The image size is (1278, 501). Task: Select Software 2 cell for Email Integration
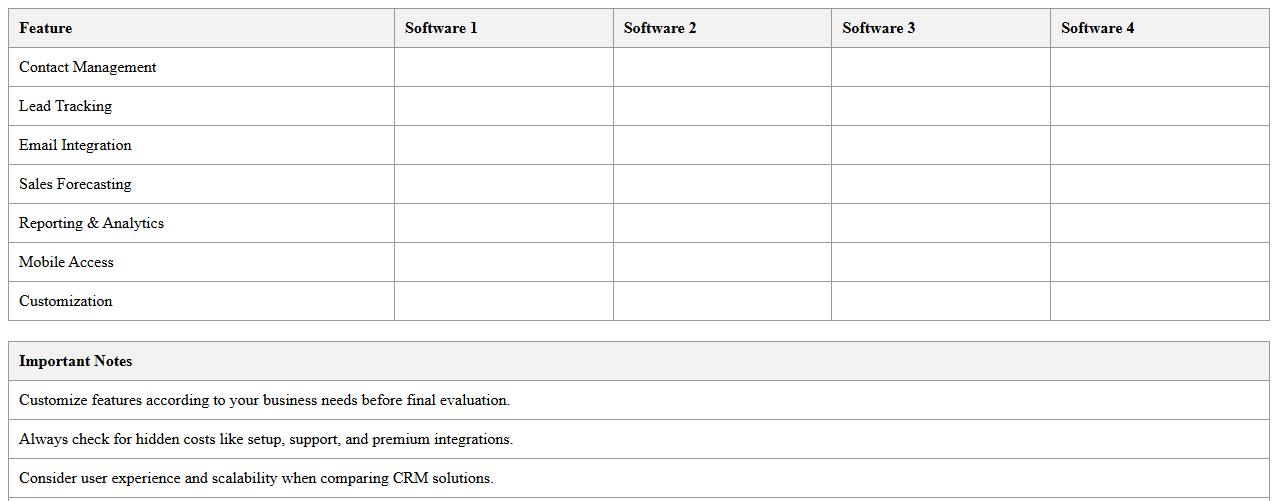[x=722, y=145]
